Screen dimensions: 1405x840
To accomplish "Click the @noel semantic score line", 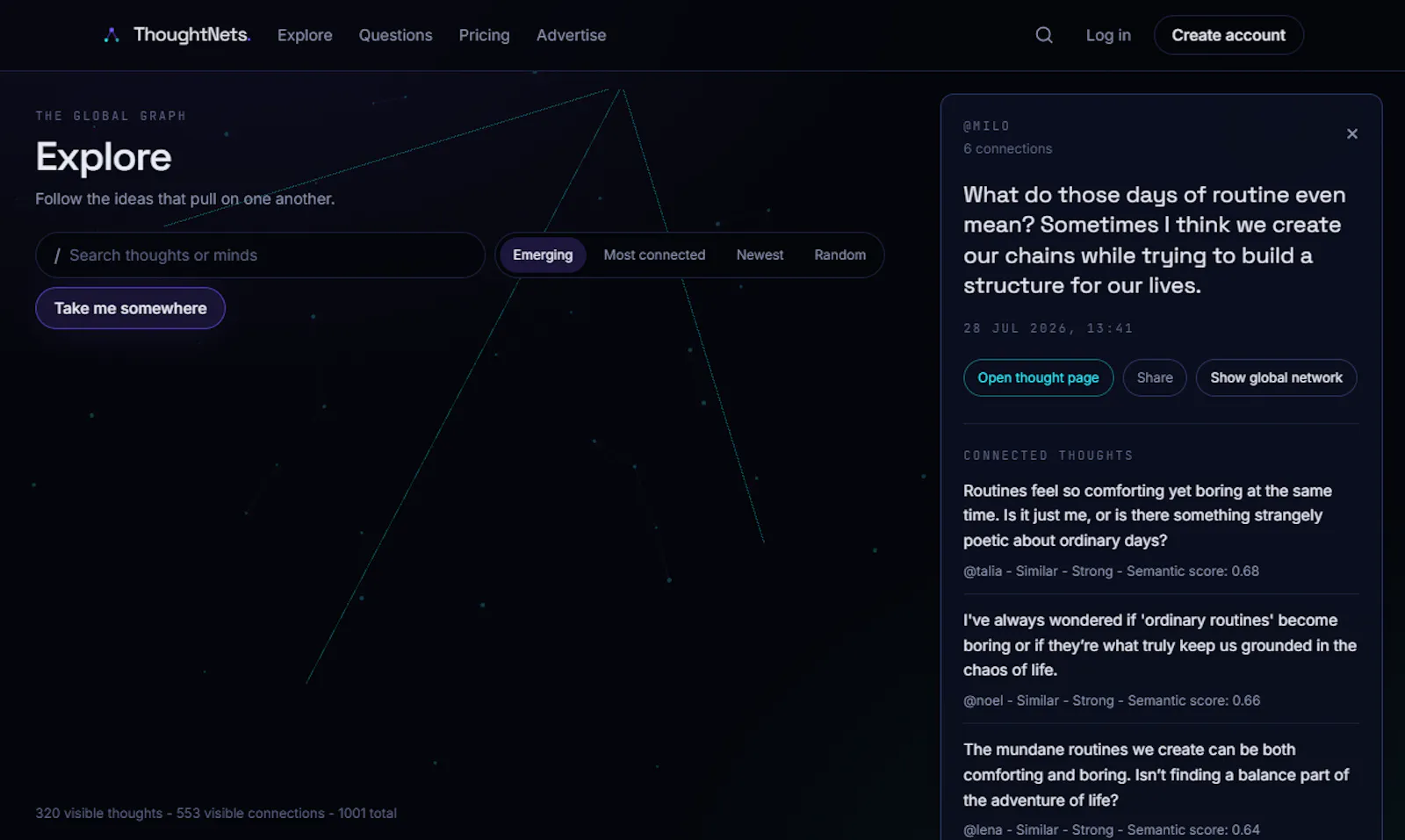I will coord(1112,700).
